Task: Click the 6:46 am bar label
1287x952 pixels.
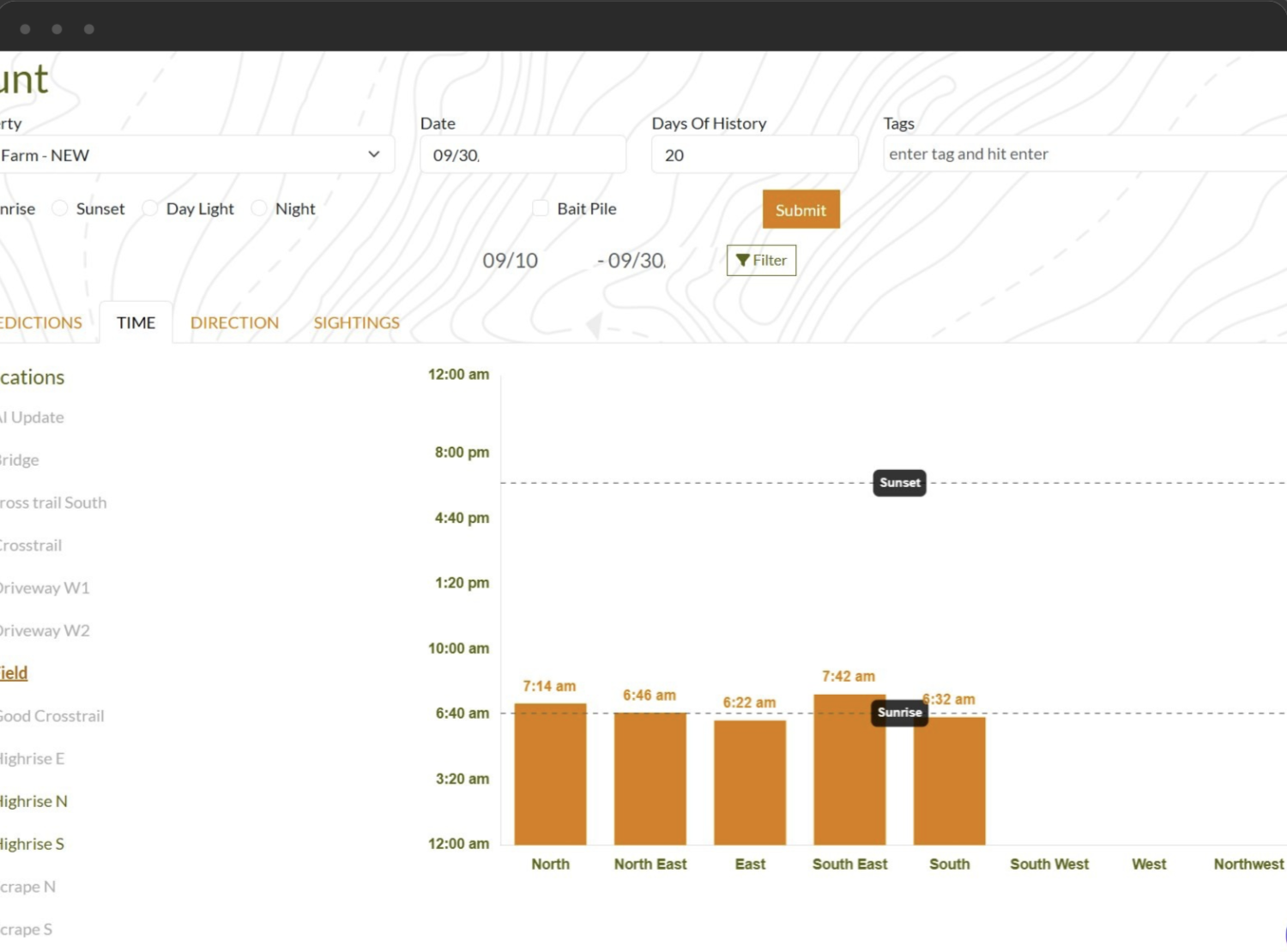Action: pos(650,696)
